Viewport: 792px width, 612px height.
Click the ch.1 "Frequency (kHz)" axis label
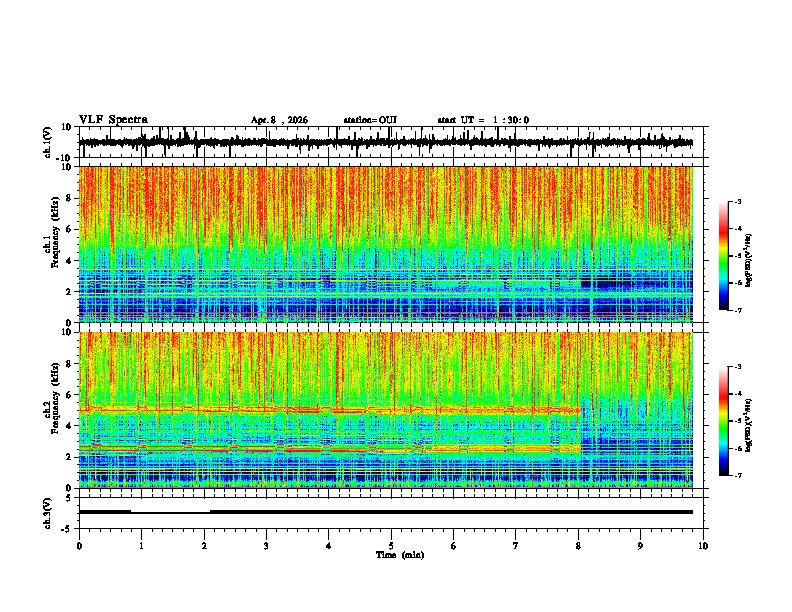pyautogui.click(x=55, y=232)
